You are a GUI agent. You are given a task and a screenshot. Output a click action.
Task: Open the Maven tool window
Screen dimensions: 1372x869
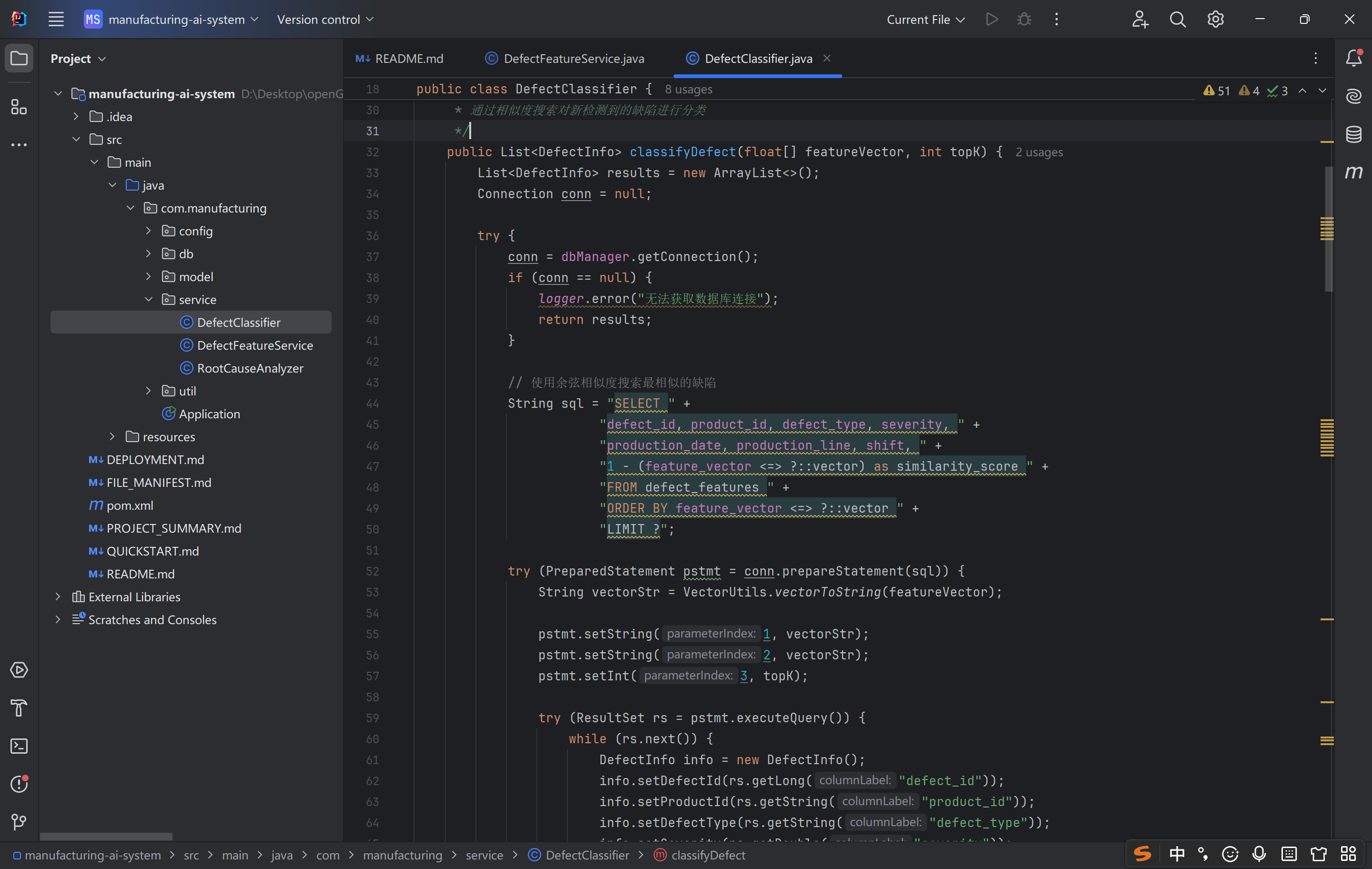[1354, 172]
